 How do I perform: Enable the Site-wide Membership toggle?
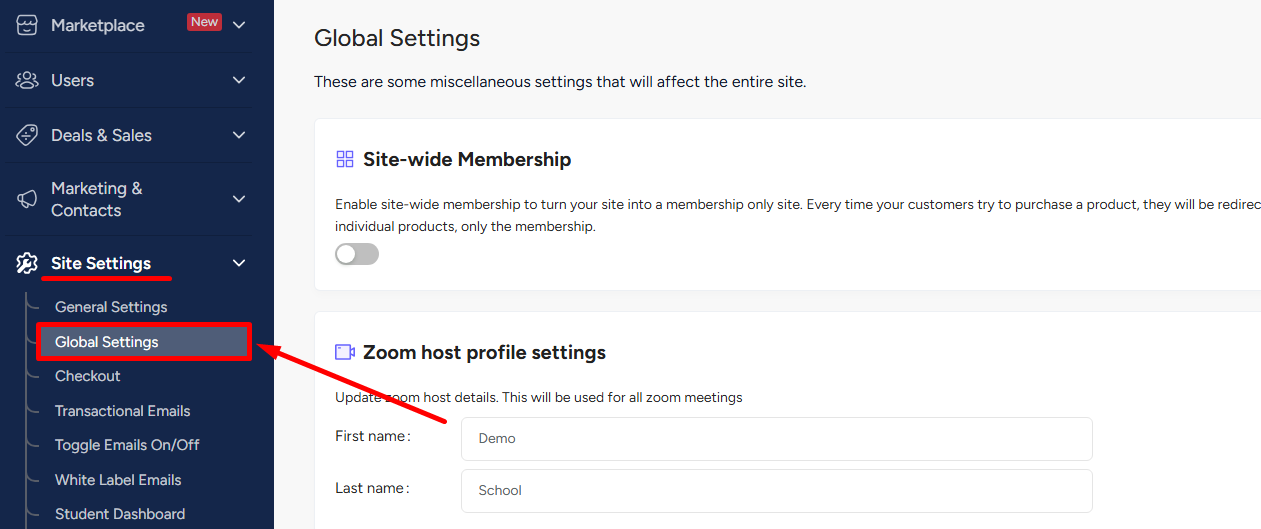pyautogui.click(x=357, y=254)
